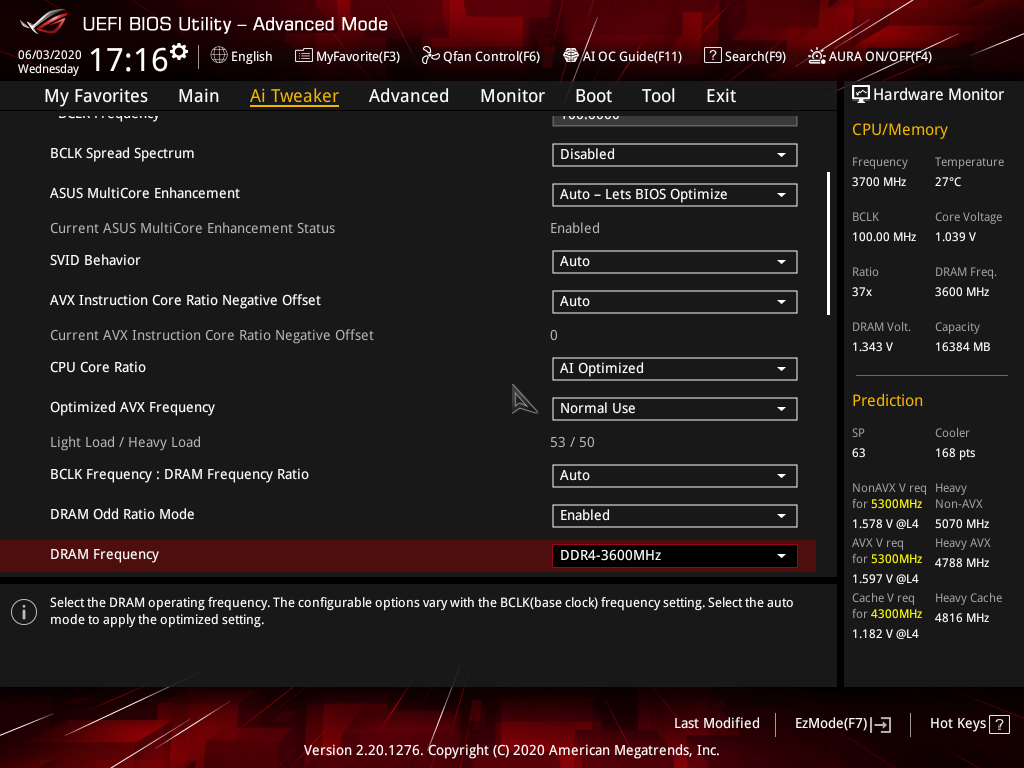Change the BIOS language from English
This screenshot has width=1024, height=768.
241,56
